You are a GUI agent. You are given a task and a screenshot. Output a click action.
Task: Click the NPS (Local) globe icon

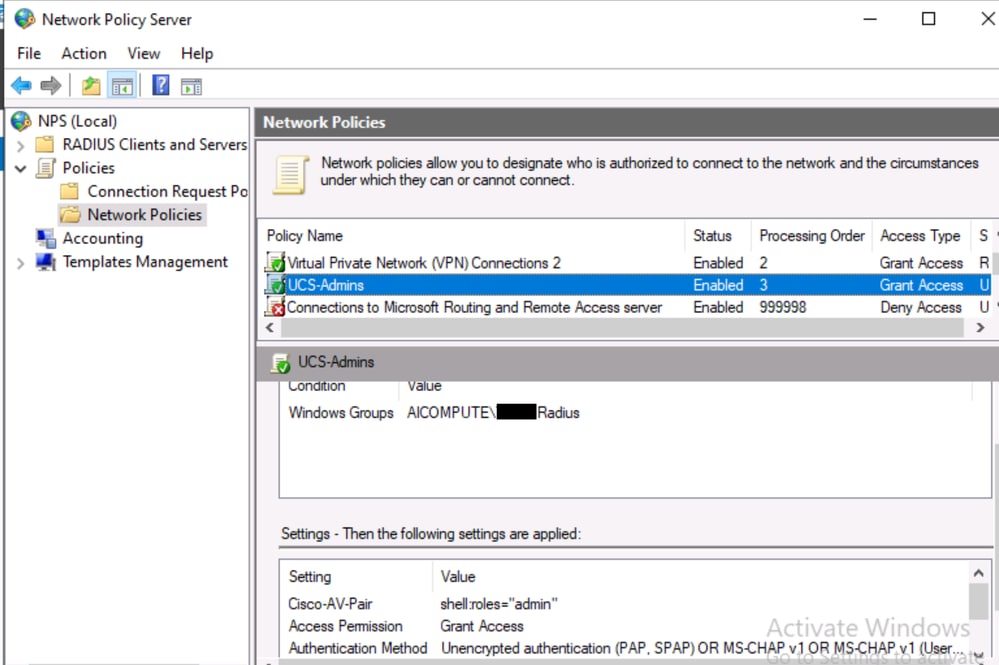click(x=22, y=121)
